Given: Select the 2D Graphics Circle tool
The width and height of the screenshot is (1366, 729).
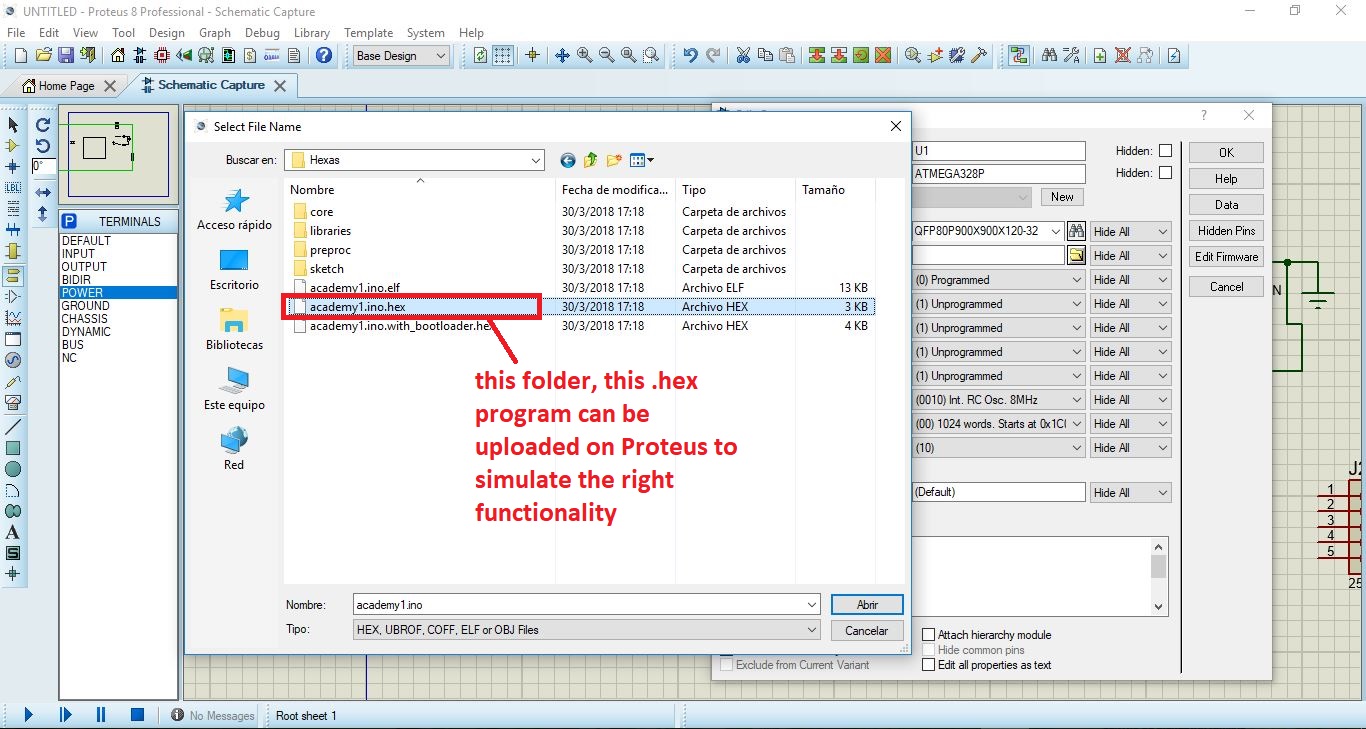Looking at the screenshot, I should (x=13, y=469).
